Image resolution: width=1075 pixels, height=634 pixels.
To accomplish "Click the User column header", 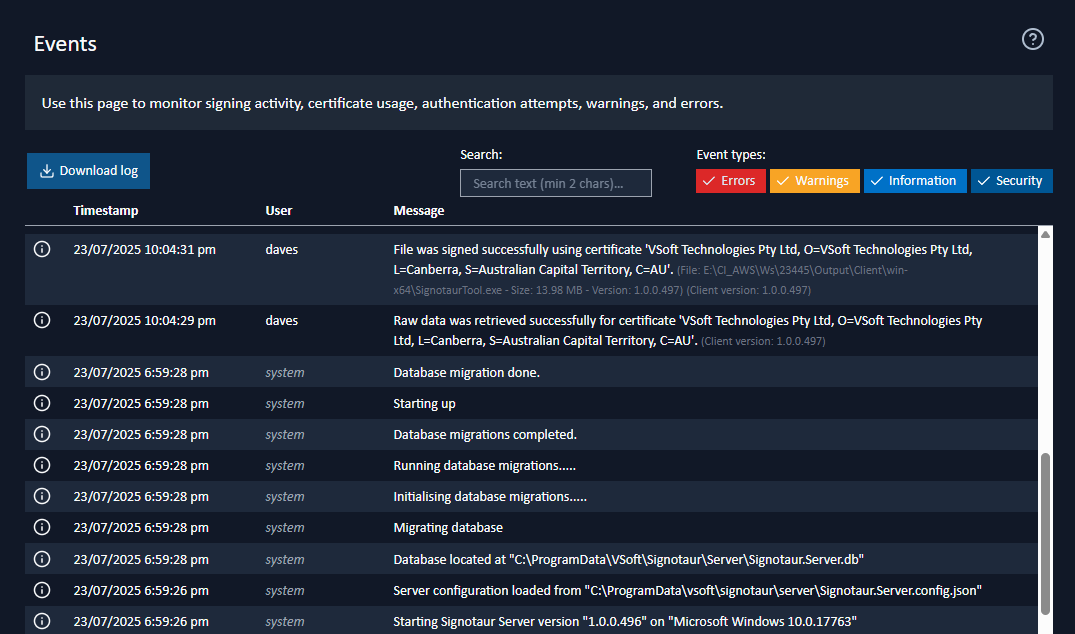I will coord(278,210).
